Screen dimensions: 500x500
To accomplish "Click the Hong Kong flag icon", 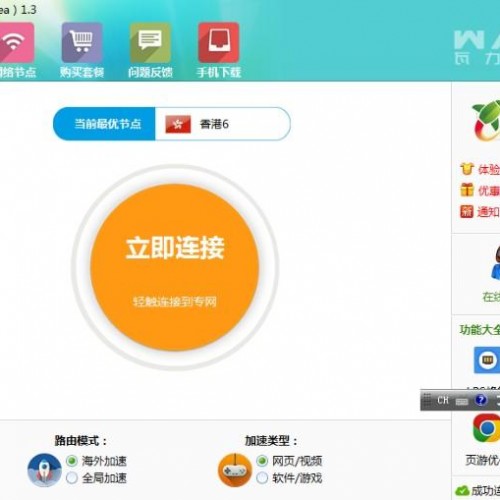I will pos(178,124).
